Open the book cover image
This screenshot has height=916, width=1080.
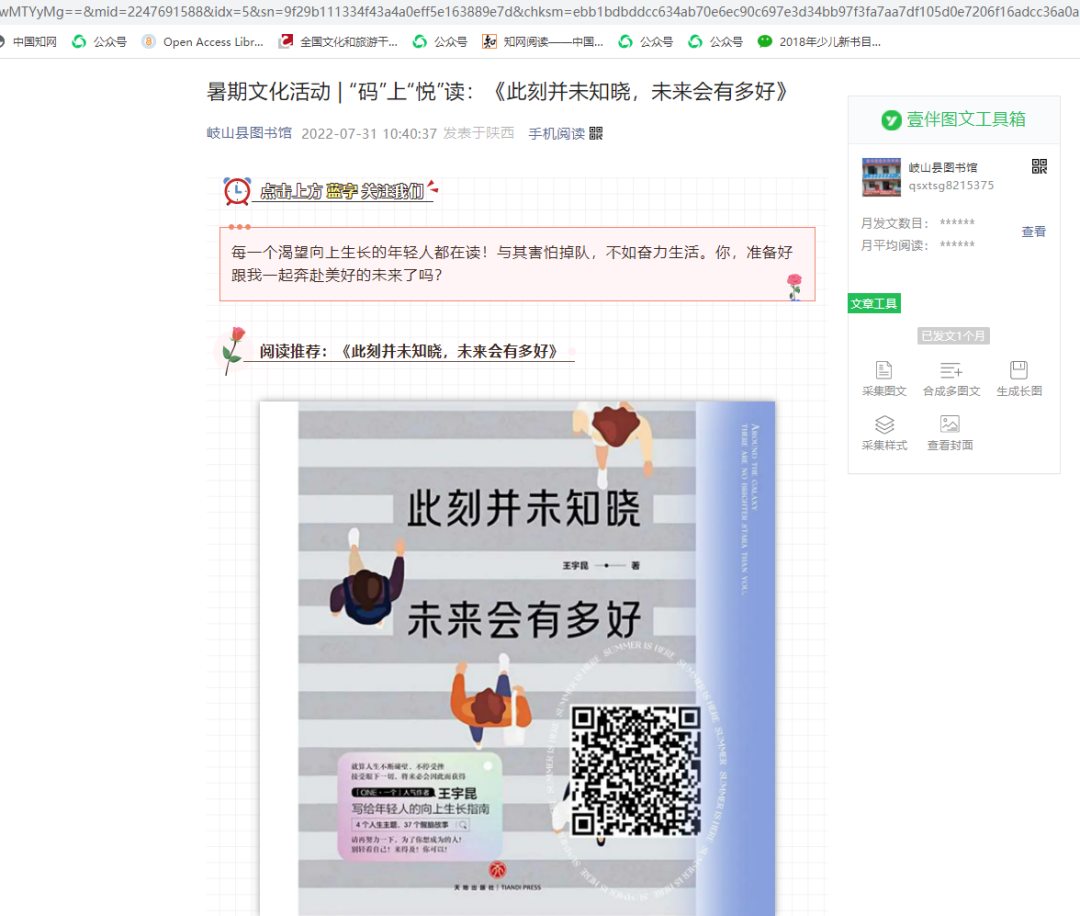(x=517, y=658)
